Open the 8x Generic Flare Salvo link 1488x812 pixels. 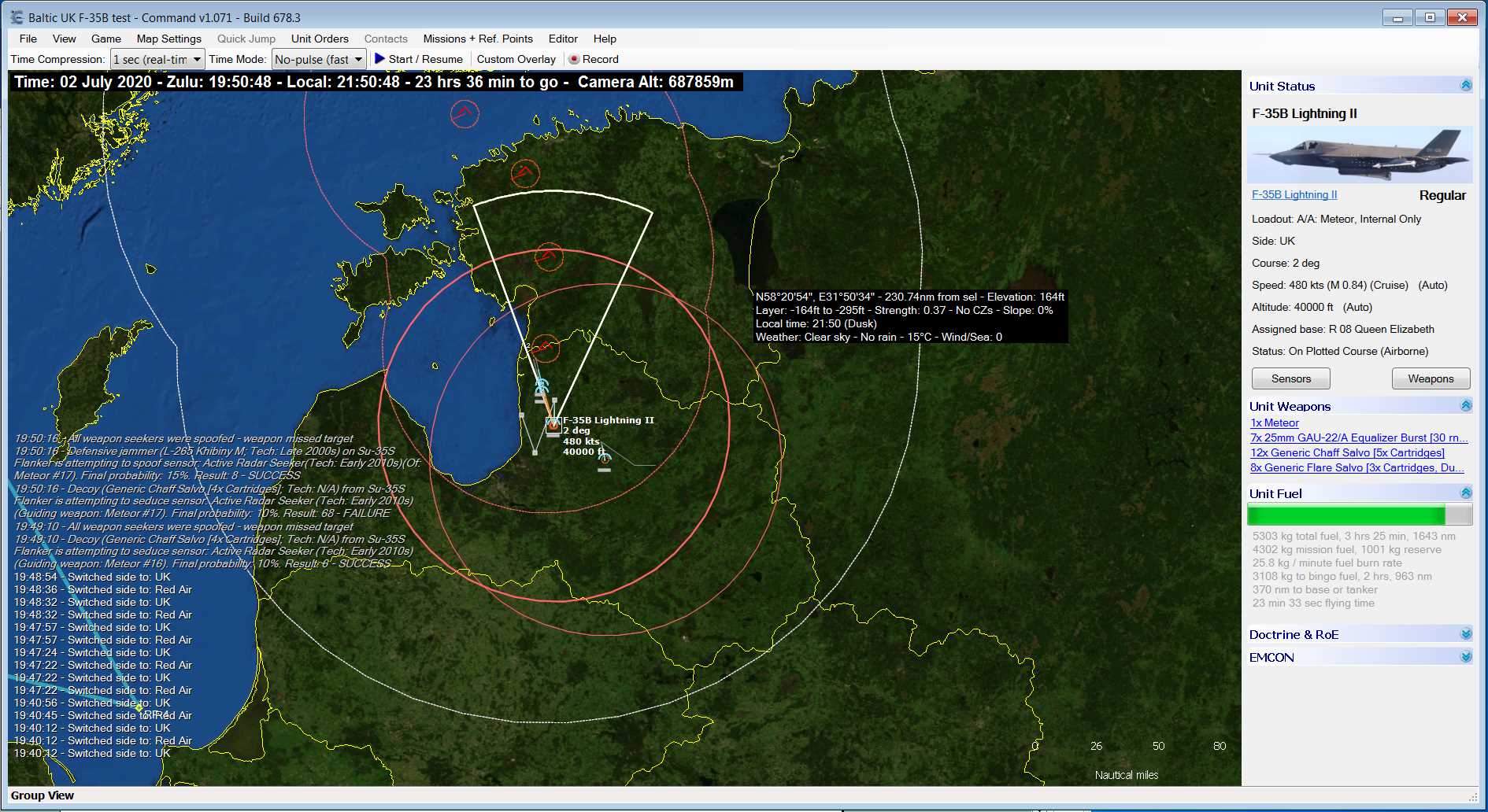coord(1357,467)
